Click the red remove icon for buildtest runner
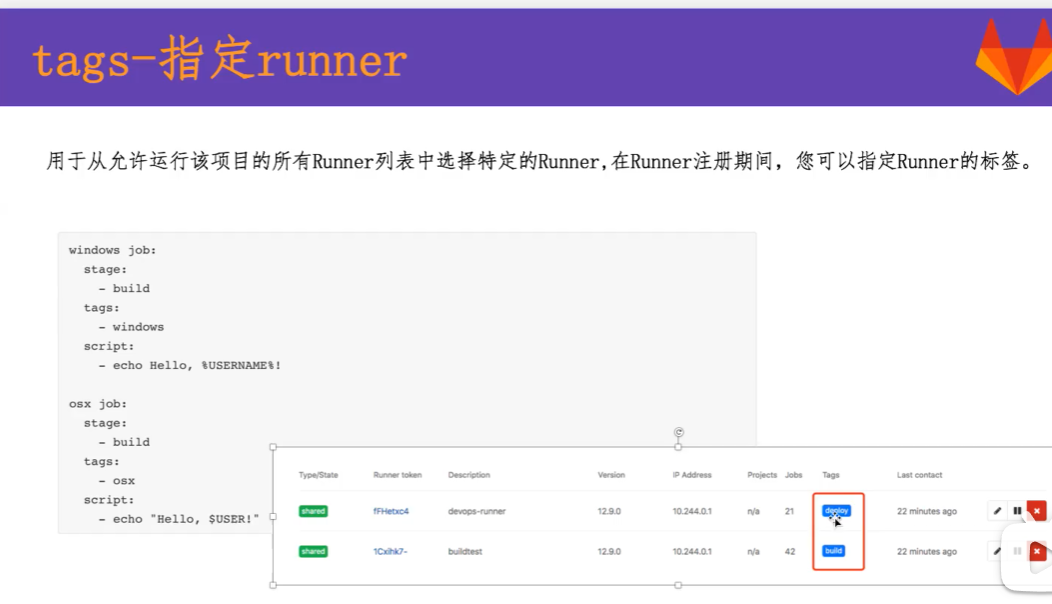This screenshot has width=1052, height=604. pyautogui.click(x=1037, y=551)
